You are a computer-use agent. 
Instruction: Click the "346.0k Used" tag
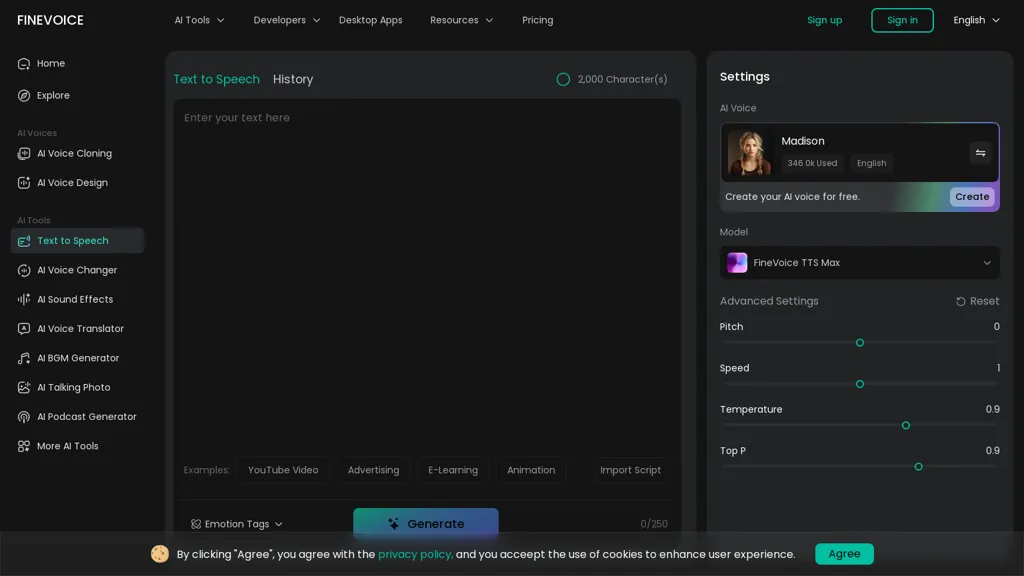tap(812, 163)
